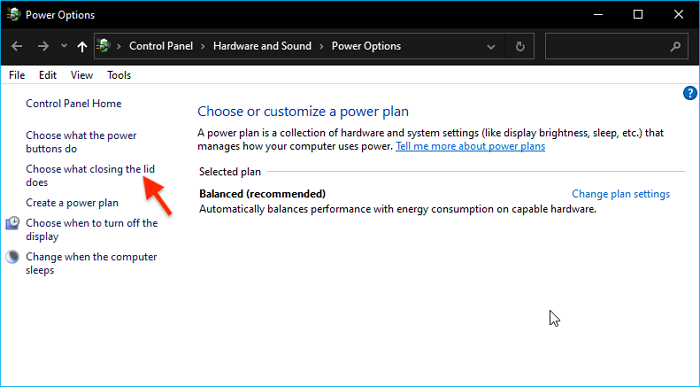Select Balanced (recommended) plan text

262,194
